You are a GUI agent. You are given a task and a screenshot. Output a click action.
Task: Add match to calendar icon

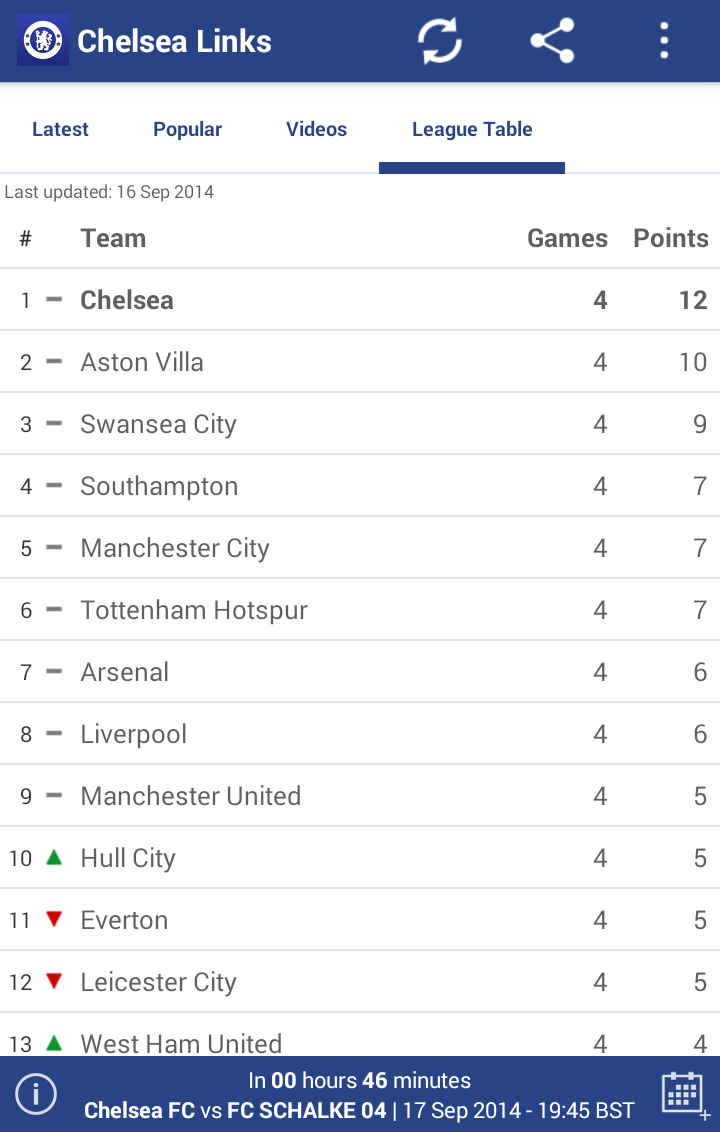(x=684, y=1094)
